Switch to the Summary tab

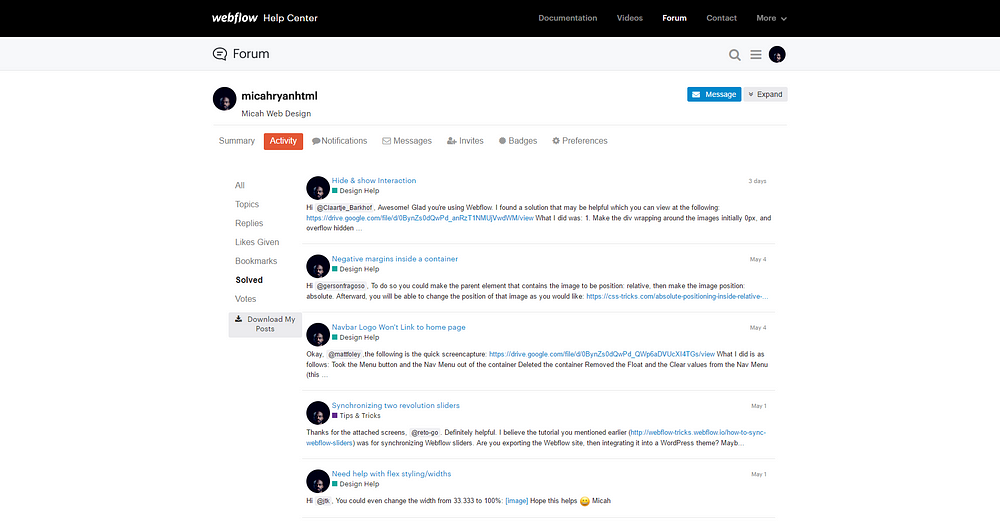[x=237, y=141]
